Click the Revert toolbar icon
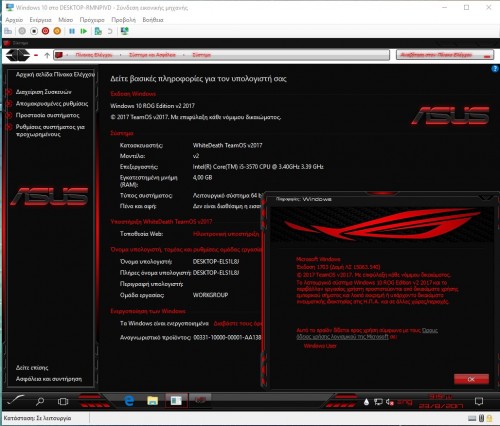 coord(110,31)
